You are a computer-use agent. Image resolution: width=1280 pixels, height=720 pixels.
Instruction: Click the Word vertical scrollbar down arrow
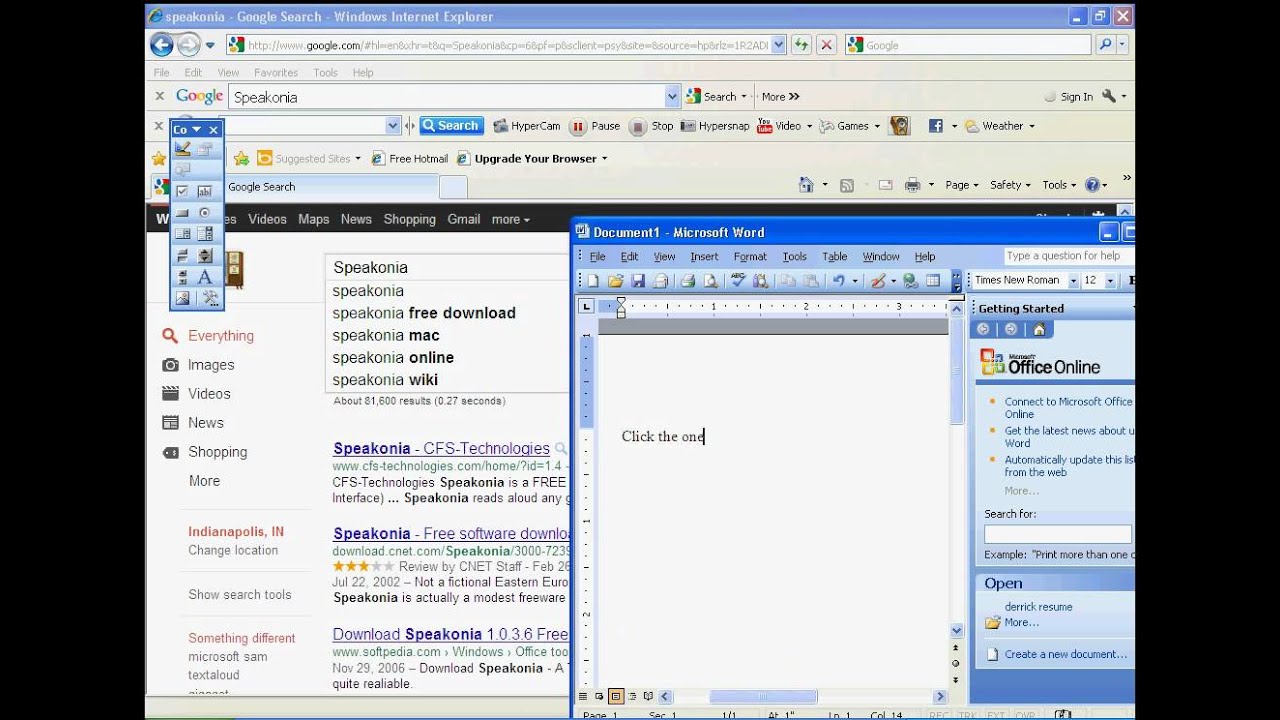point(957,631)
